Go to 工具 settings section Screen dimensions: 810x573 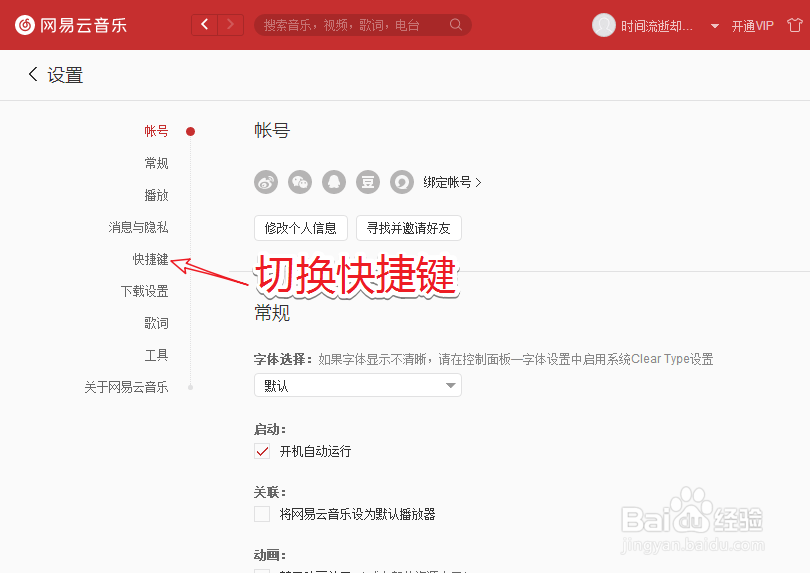point(157,355)
